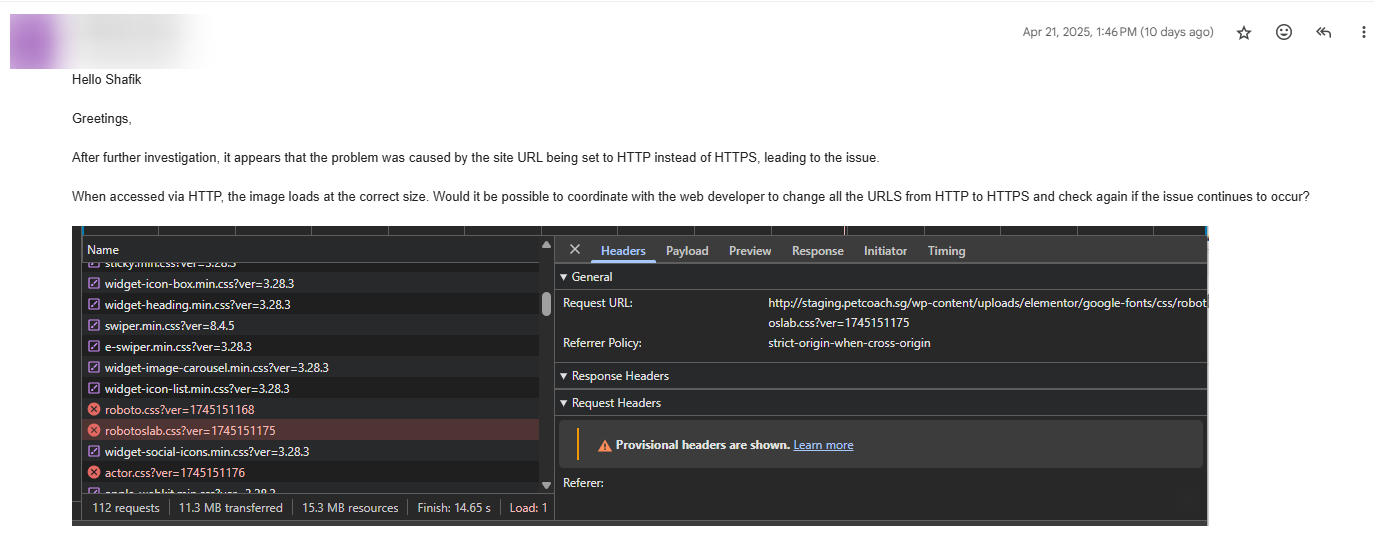Click the request list scrollbar thumb
This screenshot has width=1388, height=537.
(546, 304)
